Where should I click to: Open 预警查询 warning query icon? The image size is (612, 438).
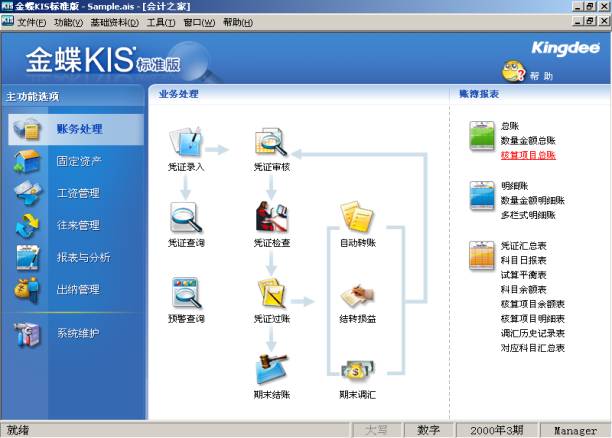click(x=186, y=293)
